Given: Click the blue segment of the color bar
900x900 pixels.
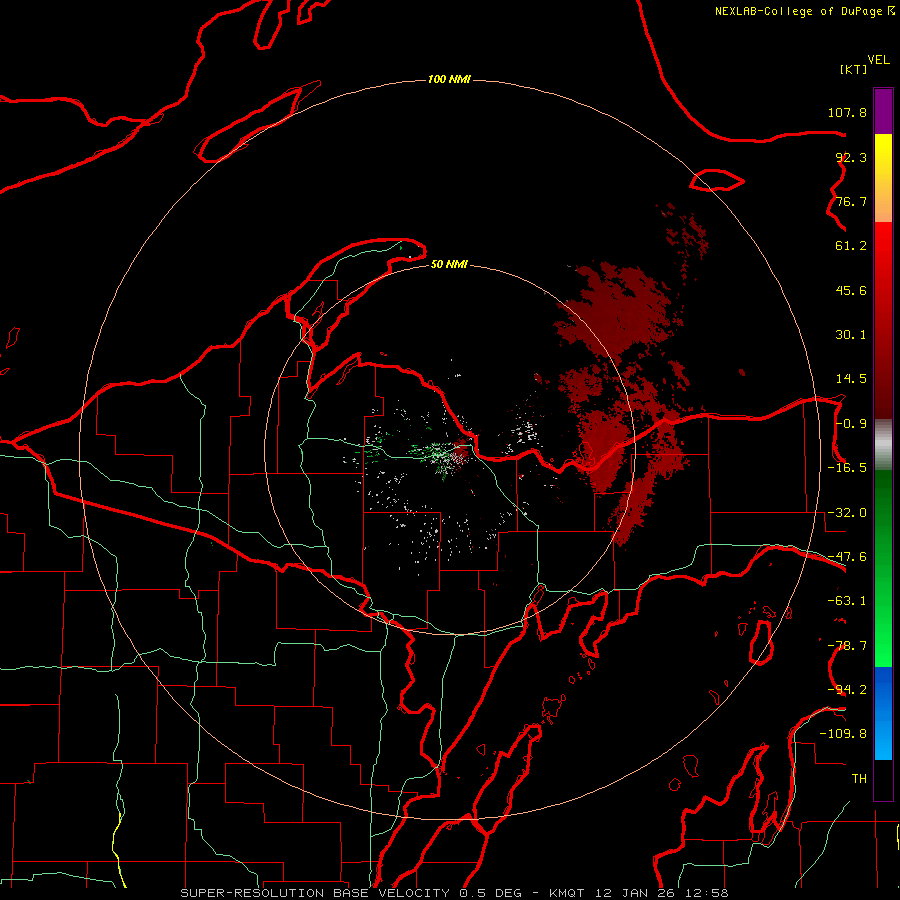Looking at the screenshot, I should [x=883, y=713].
